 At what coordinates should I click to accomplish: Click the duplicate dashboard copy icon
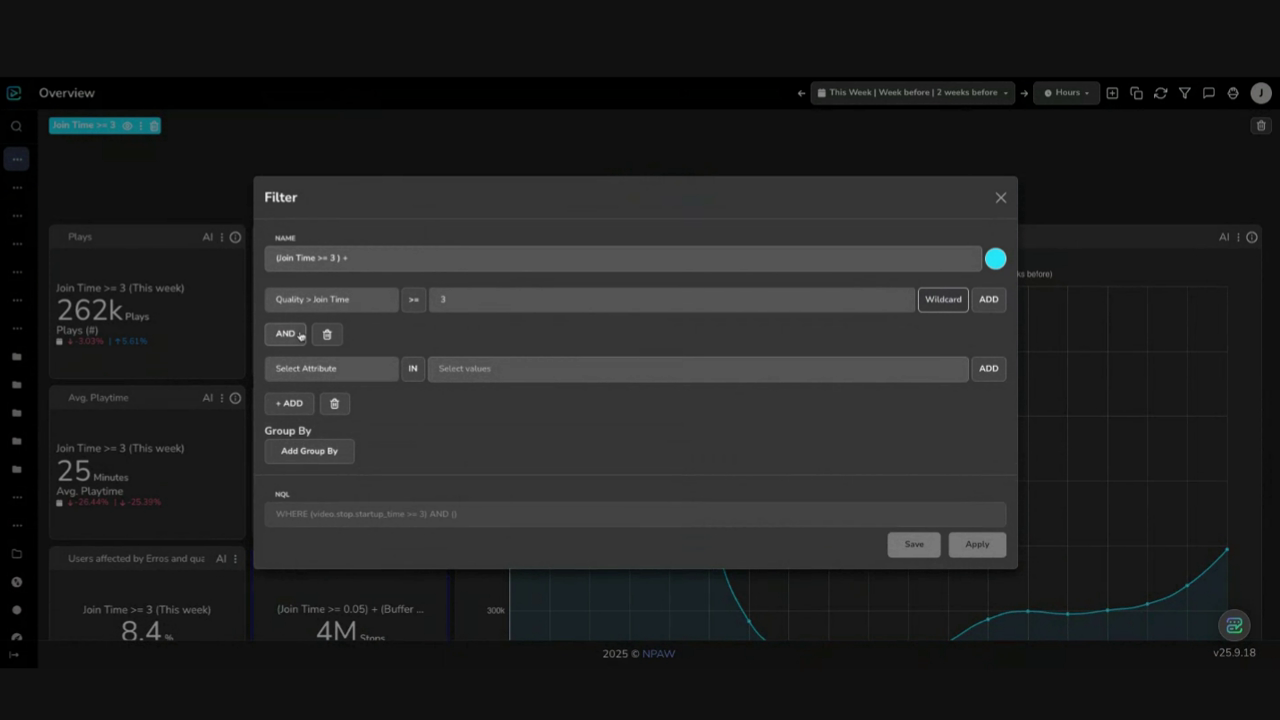click(x=1136, y=93)
